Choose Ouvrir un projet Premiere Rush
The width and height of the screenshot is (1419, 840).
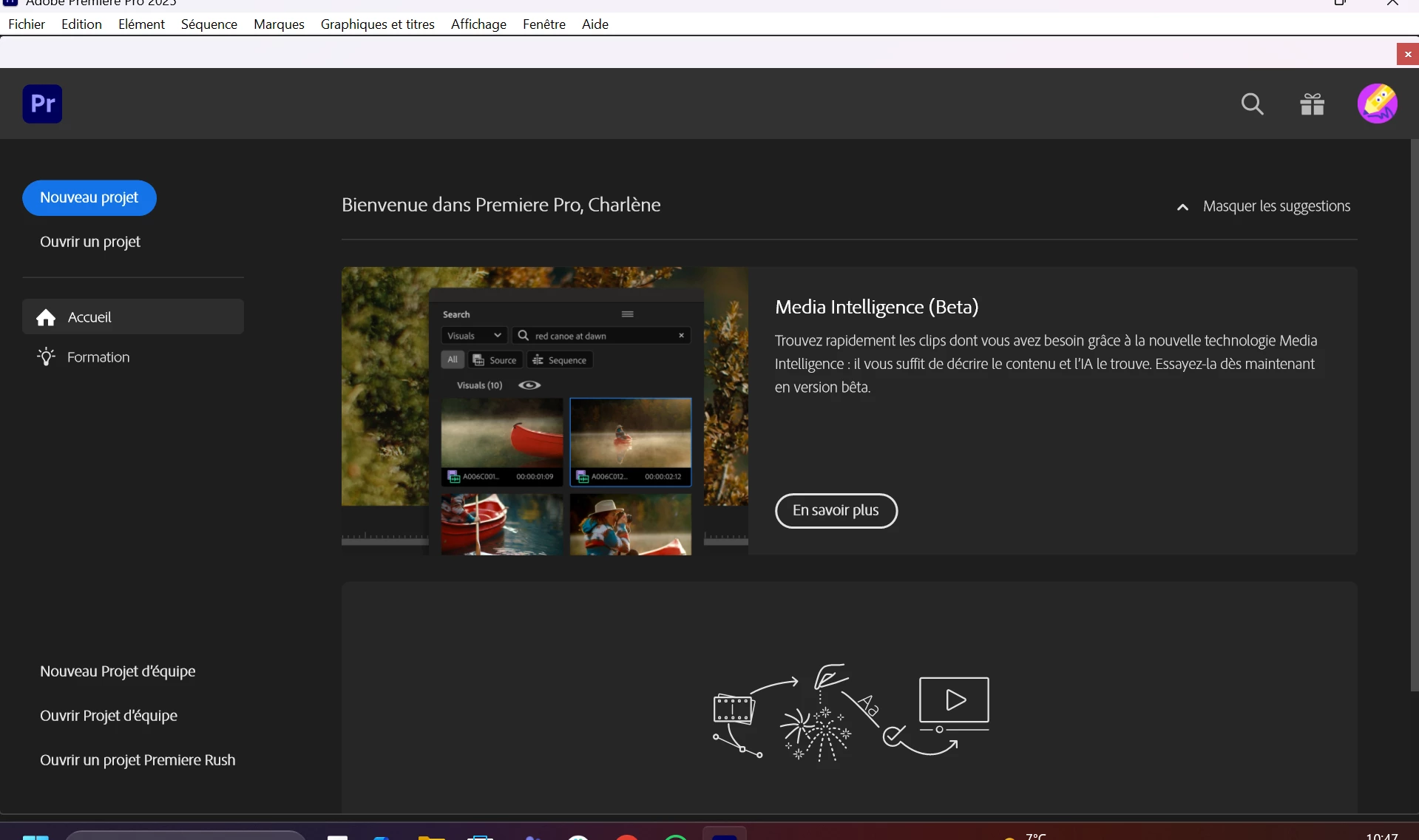[x=138, y=760]
